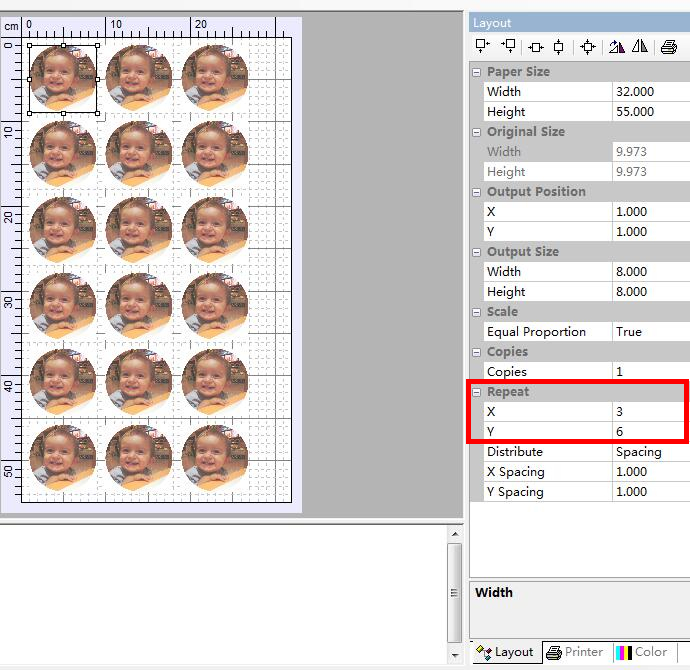Select the Layout tab
Image resolution: width=690 pixels, height=670 pixels.
505,652
